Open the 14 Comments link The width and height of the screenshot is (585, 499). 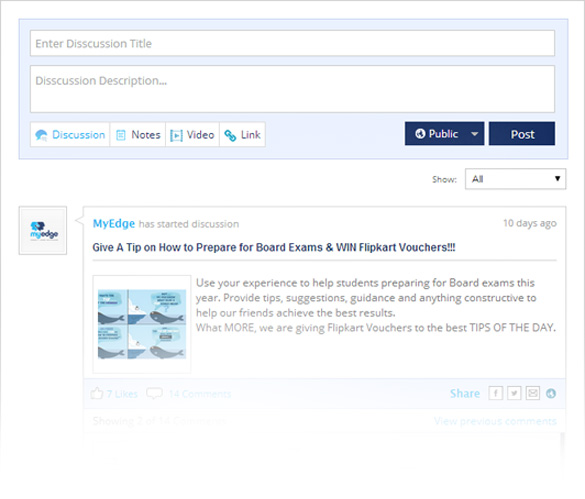click(200, 394)
